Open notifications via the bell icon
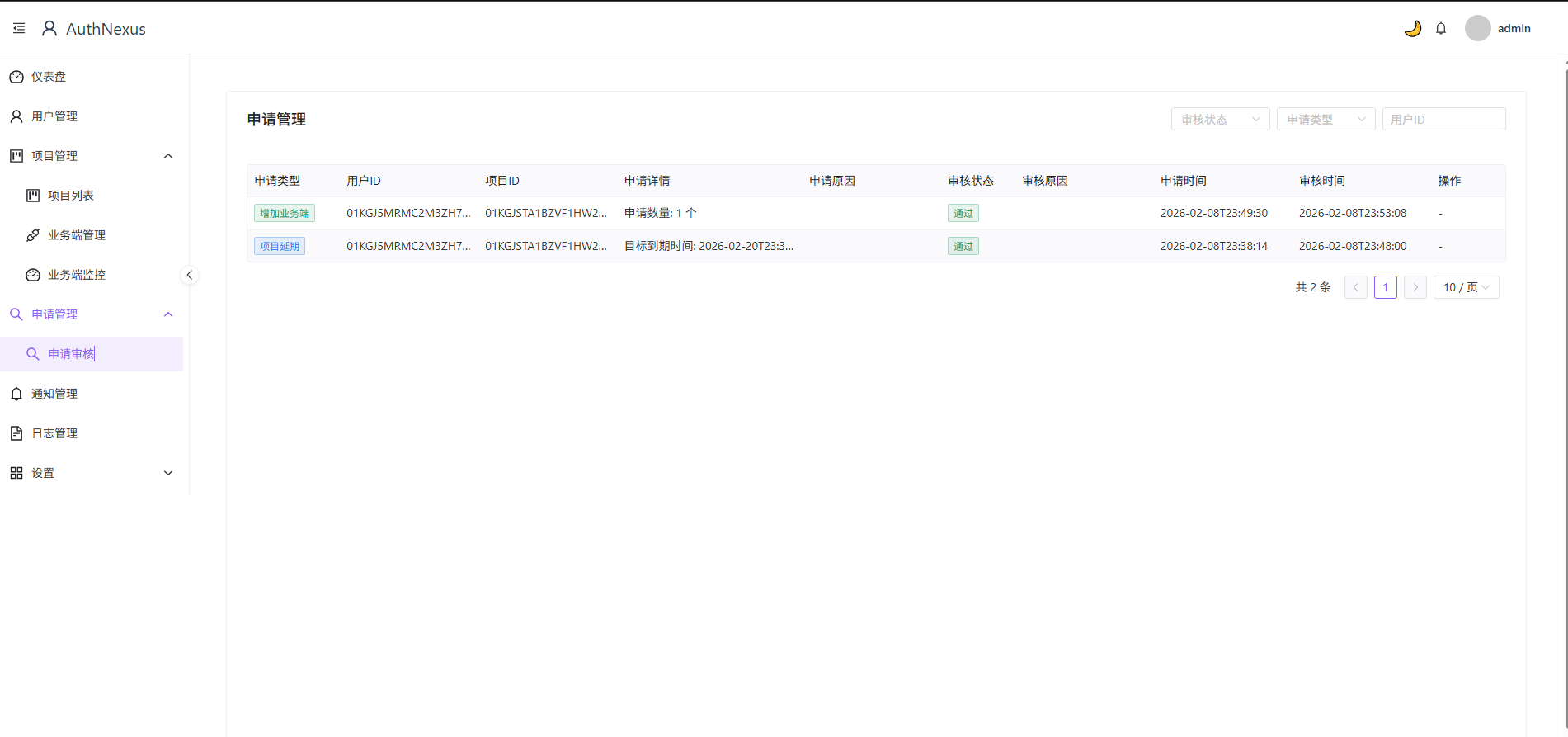 [x=1441, y=29]
